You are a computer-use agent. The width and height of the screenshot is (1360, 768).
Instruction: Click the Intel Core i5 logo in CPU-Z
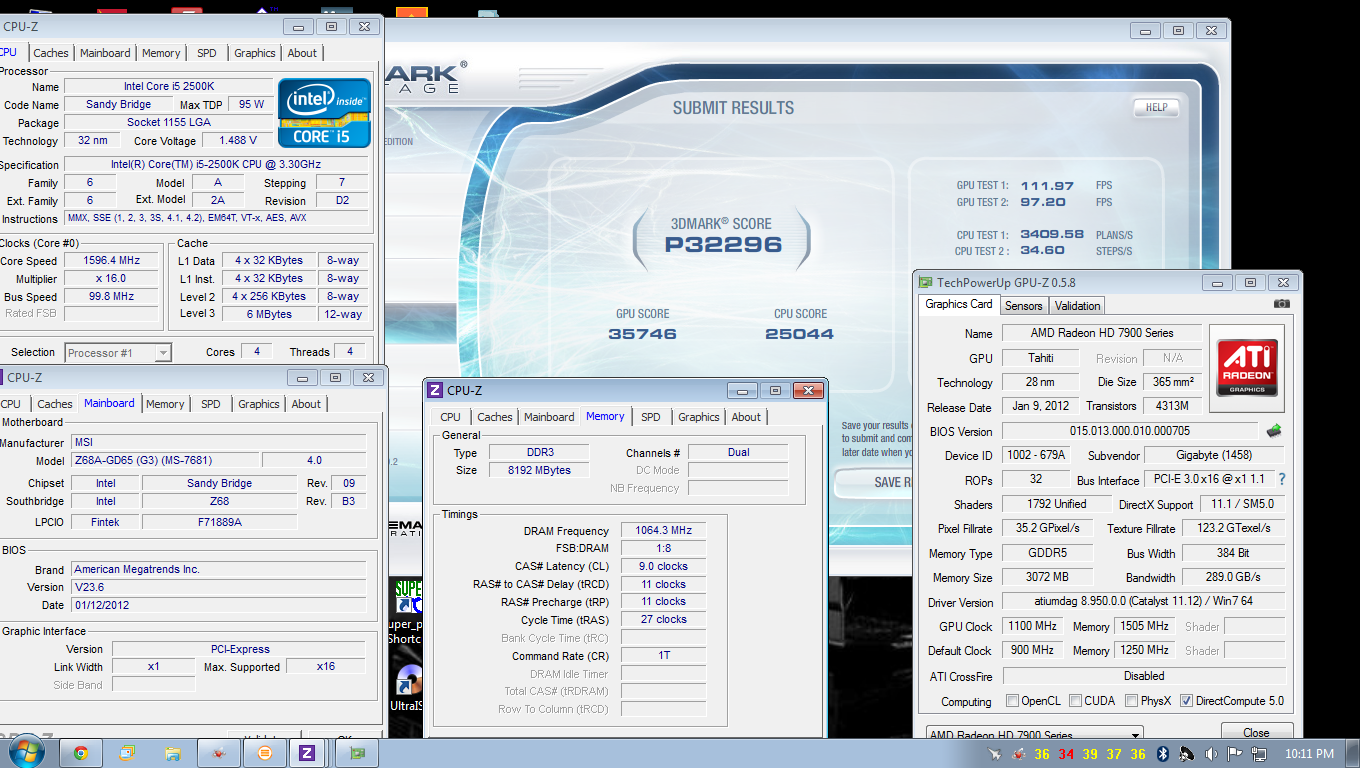coord(324,113)
